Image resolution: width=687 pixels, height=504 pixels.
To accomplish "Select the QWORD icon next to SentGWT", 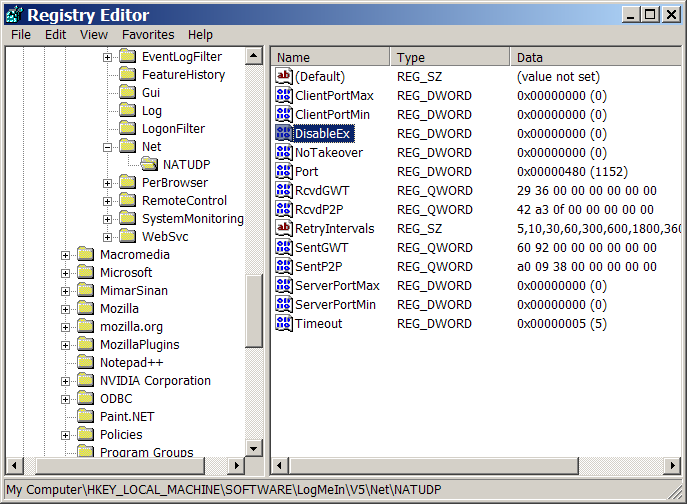I will [x=283, y=248].
